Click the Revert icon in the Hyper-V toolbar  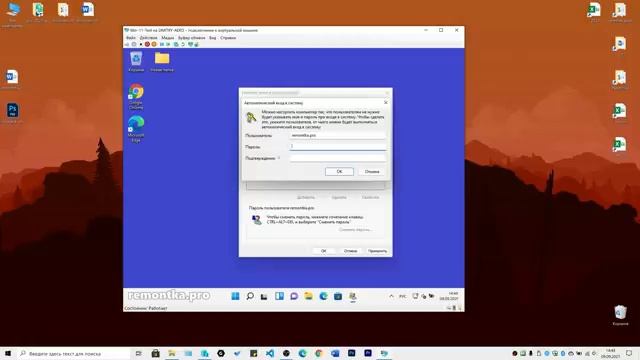click(183, 44)
